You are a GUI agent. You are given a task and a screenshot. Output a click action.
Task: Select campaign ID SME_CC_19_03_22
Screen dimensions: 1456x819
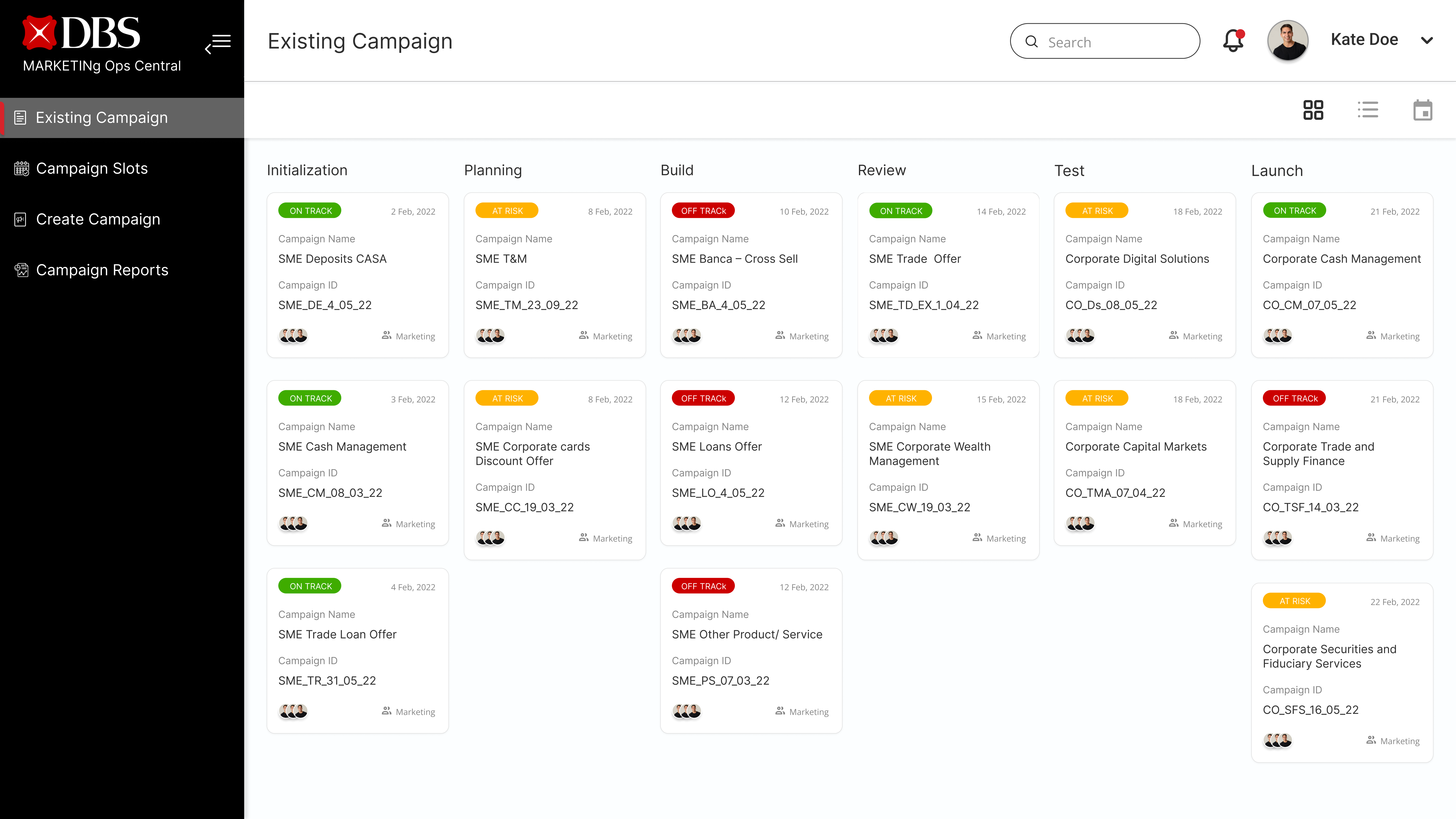coord(525,508)
